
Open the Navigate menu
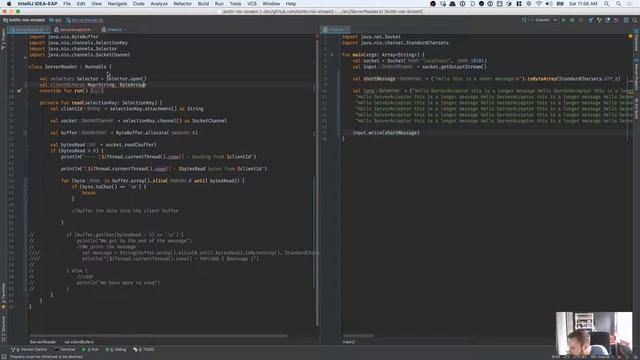(x=117, y=4)
